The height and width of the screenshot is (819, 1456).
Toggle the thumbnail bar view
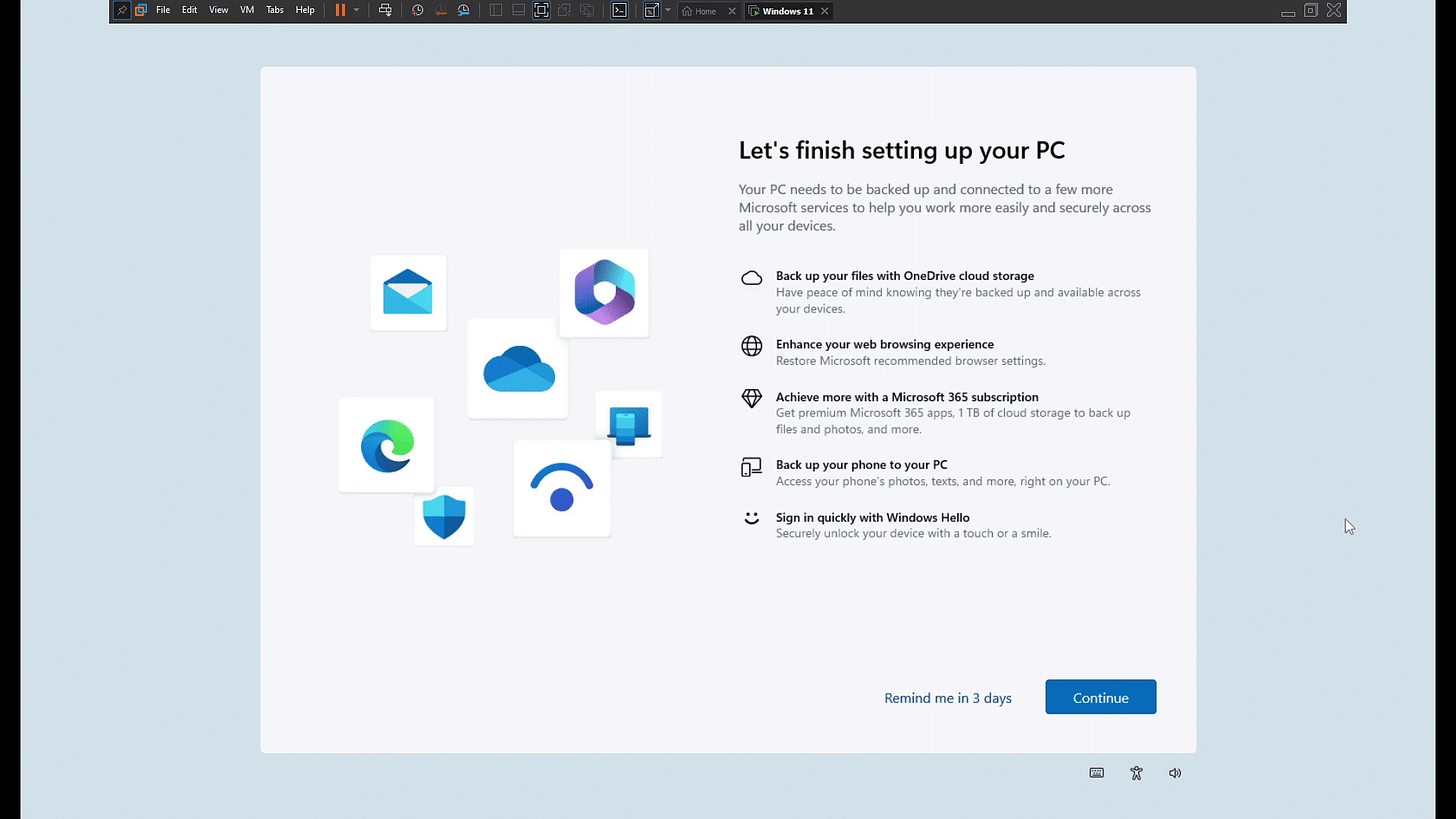pyautogui.click(x=518, y=10)
